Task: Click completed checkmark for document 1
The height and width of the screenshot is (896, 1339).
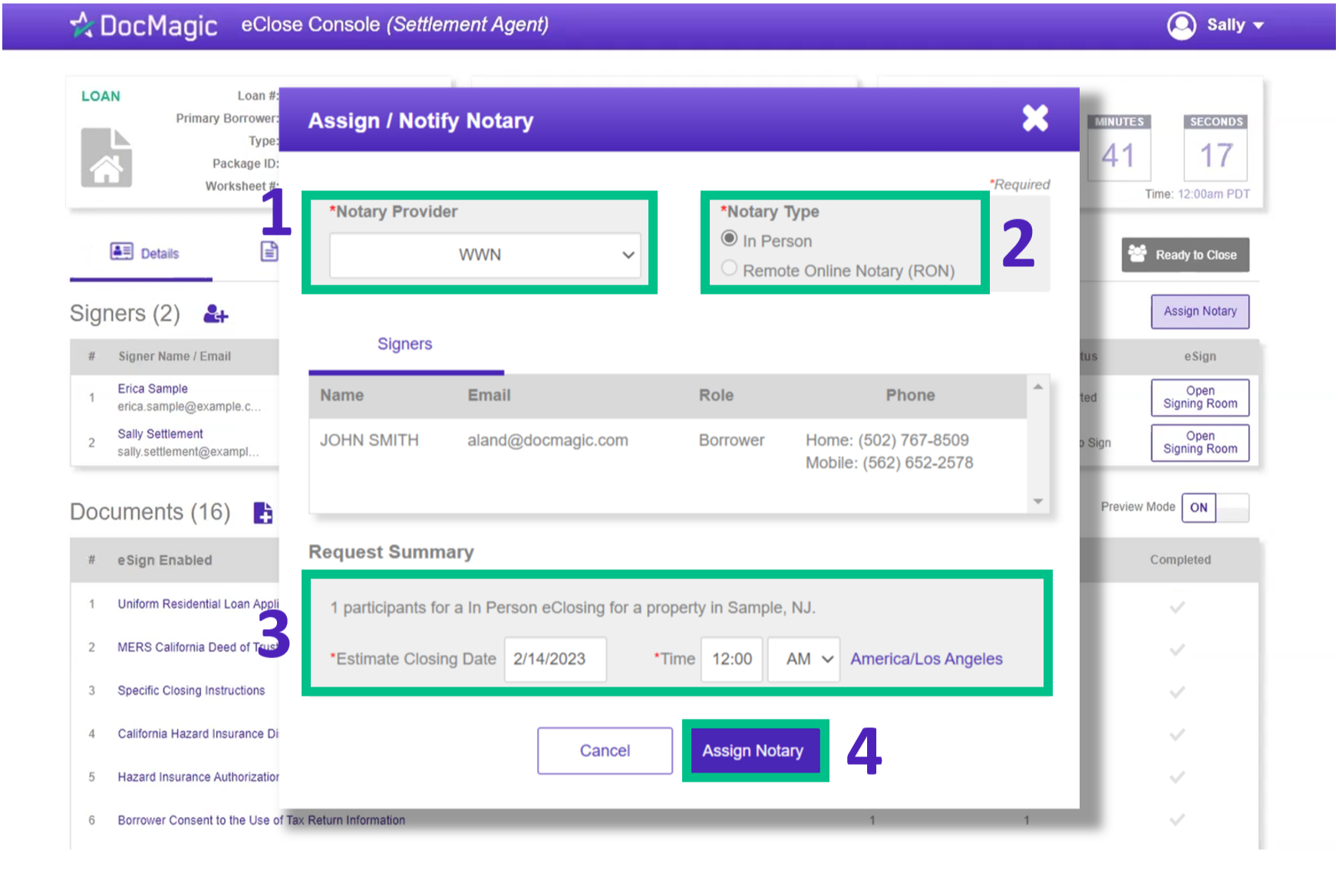Action: click(x=1177, y=608)
